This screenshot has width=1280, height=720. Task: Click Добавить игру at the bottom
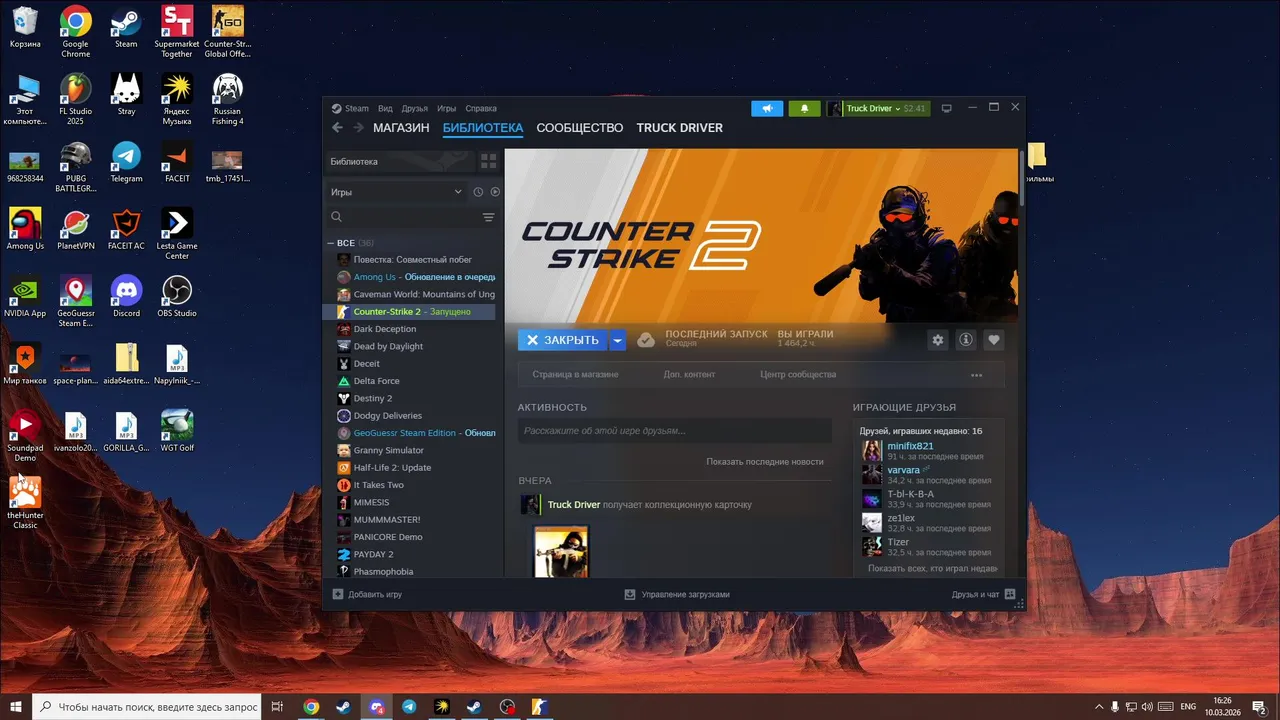point(367,594)
